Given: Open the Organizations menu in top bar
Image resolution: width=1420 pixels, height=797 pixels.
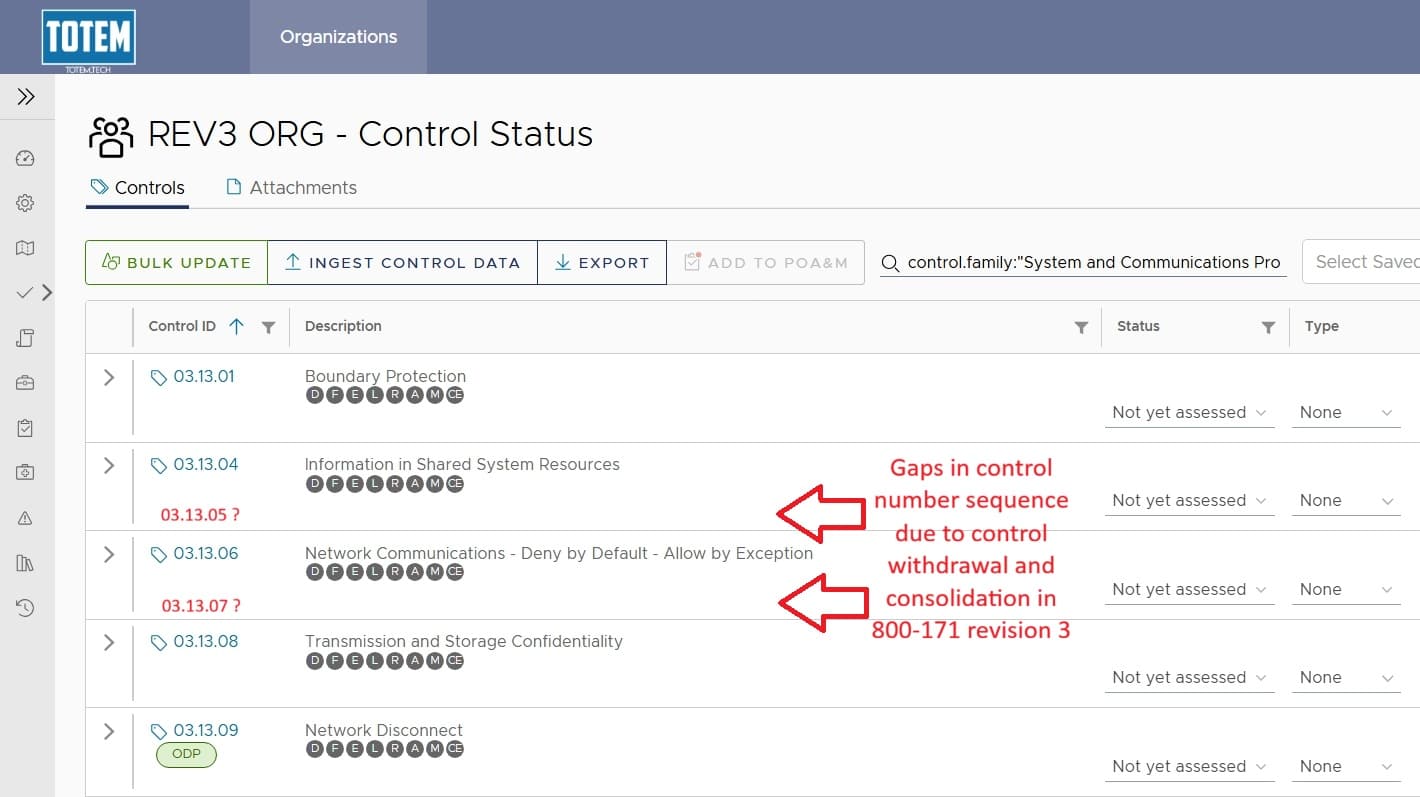Looking at the screenshot, I should [x=338, y=37].
